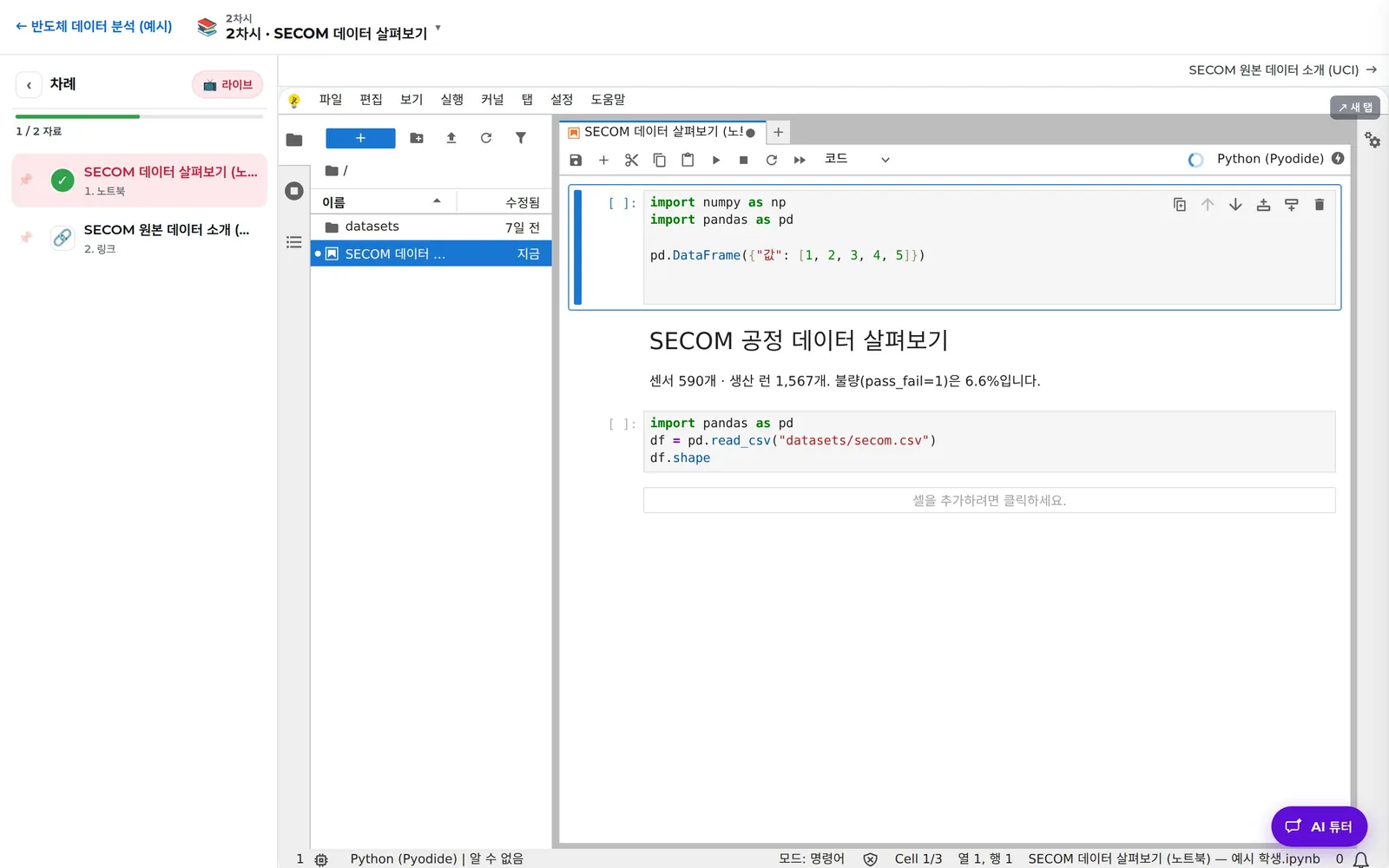The image size is (1389, 868).
Task: Toggle the file filter funnel icon
Action: tap(521, 138)
